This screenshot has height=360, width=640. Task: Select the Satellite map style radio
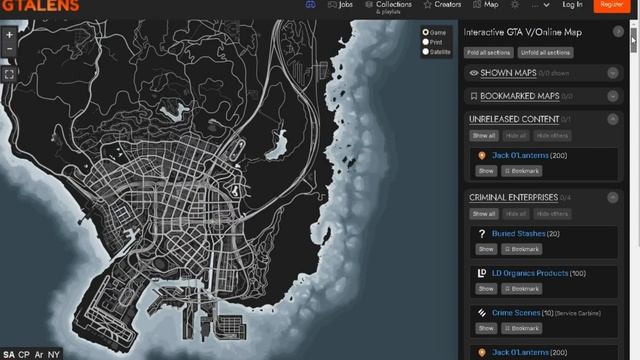tap(426, 51)
